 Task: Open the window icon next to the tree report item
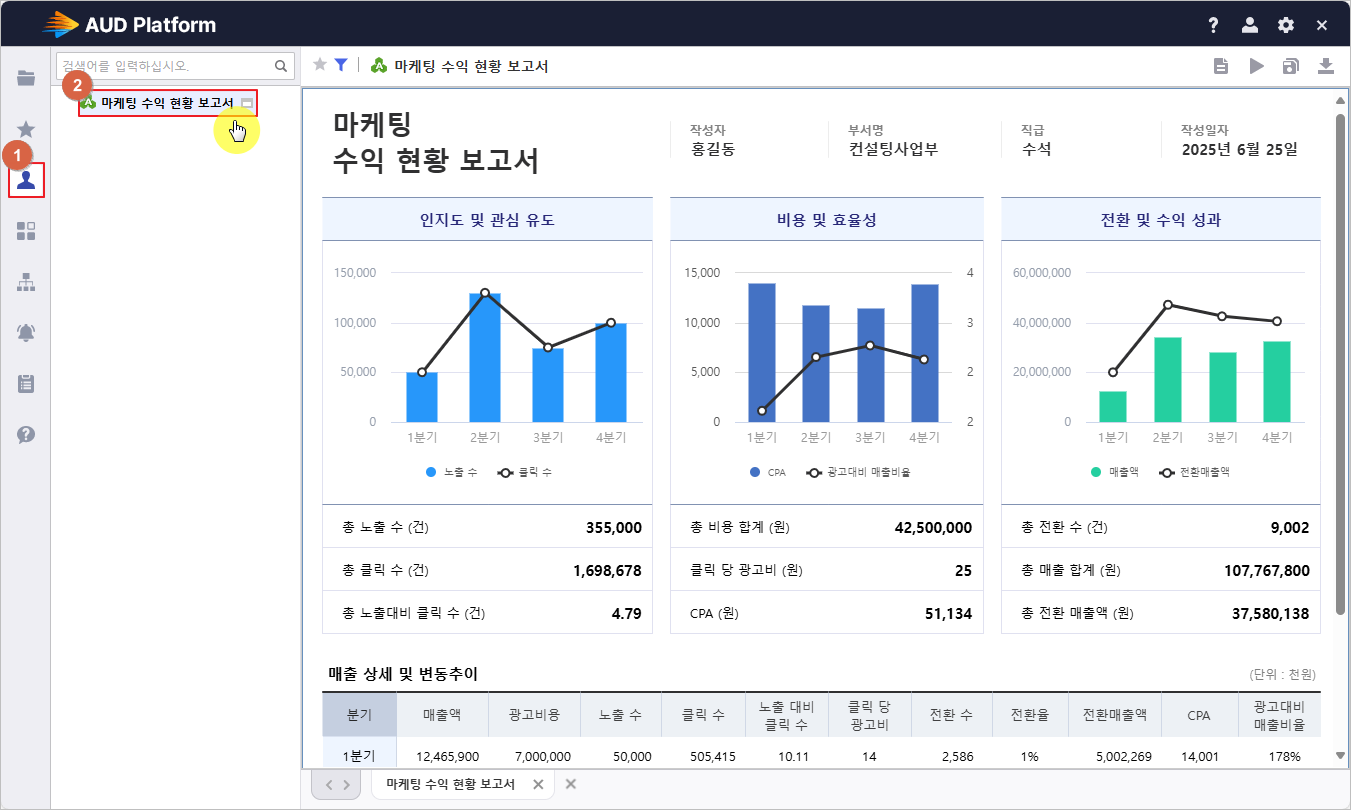tap(247, 103)
